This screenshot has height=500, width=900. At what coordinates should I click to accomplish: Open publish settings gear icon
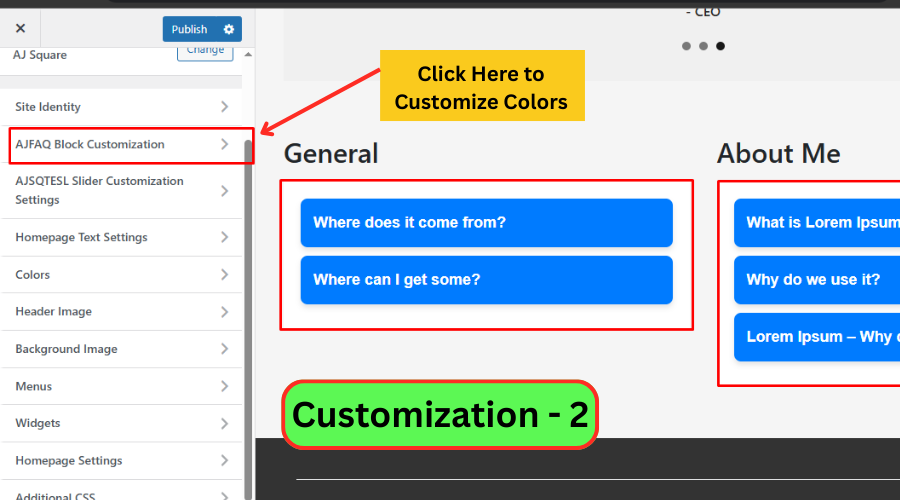click(229, 29)
